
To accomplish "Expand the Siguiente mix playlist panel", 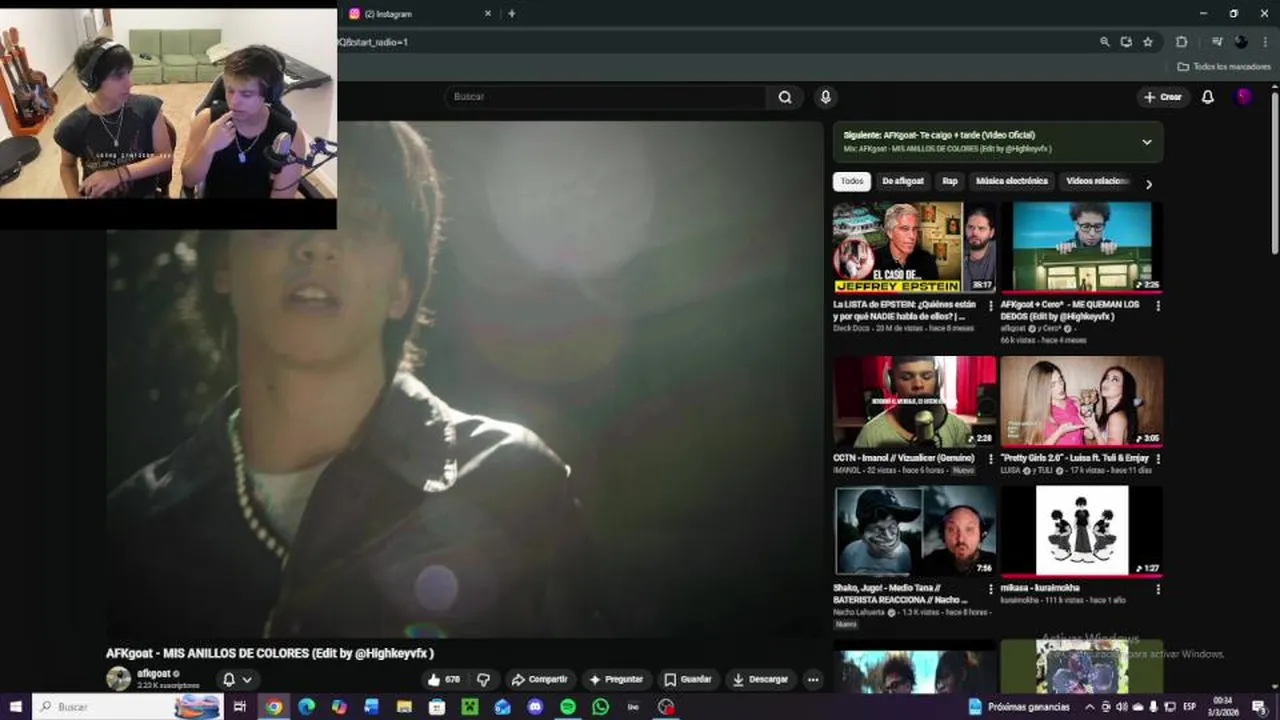I will tap(1147, 142).
